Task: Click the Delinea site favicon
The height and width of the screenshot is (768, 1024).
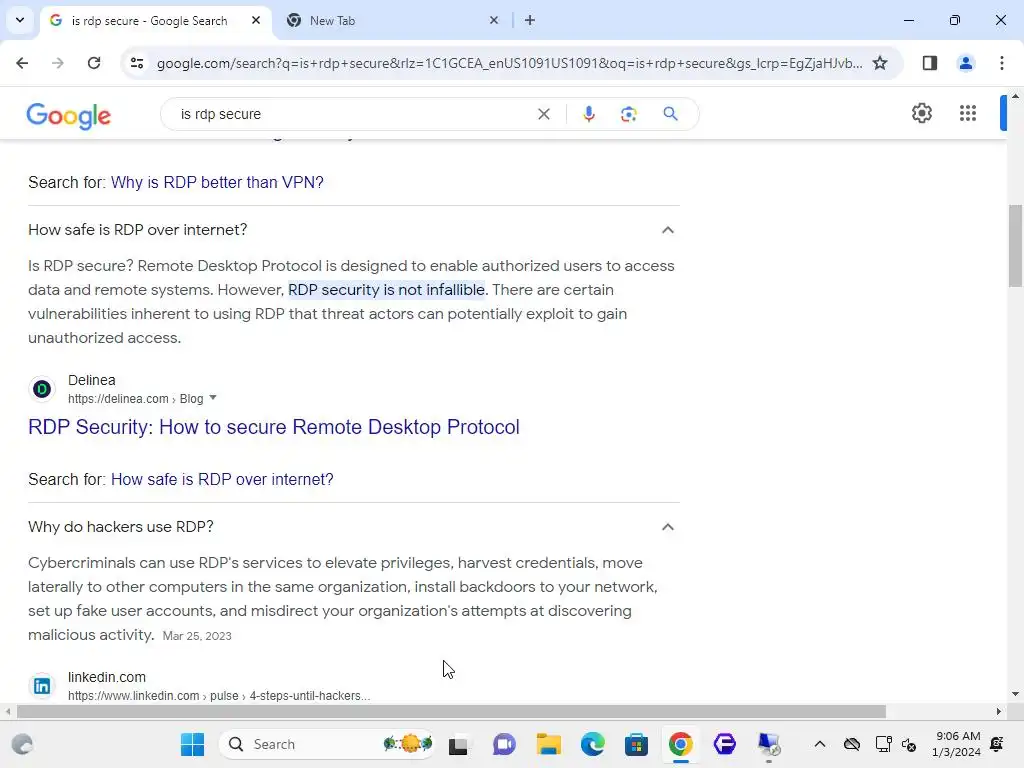Action: (42, 389)
